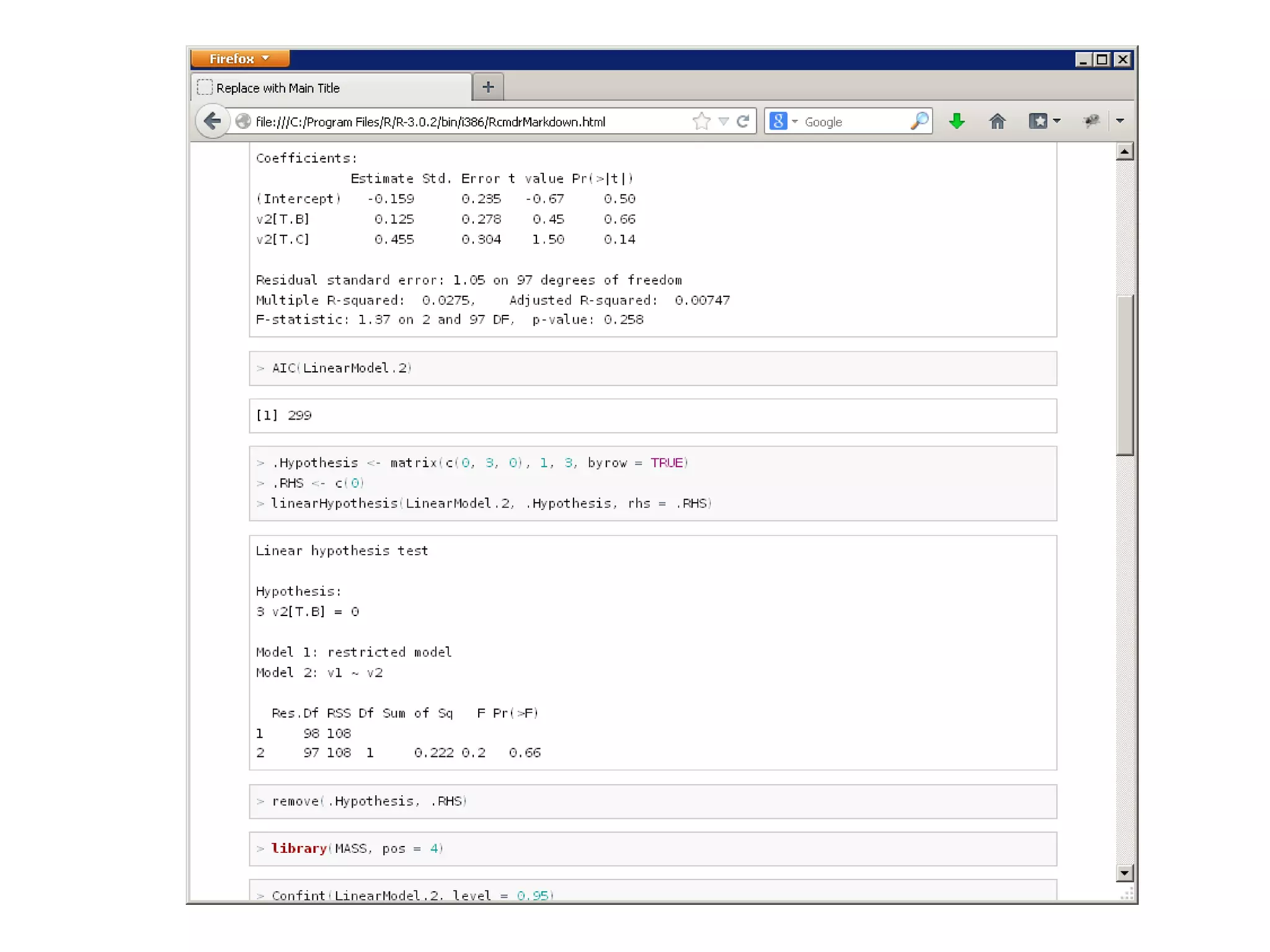Image resolution: width=1270 pixels, height=952 pixels.
Task: Click the add-on icon in the toolbar
Action: (1091, 121)
